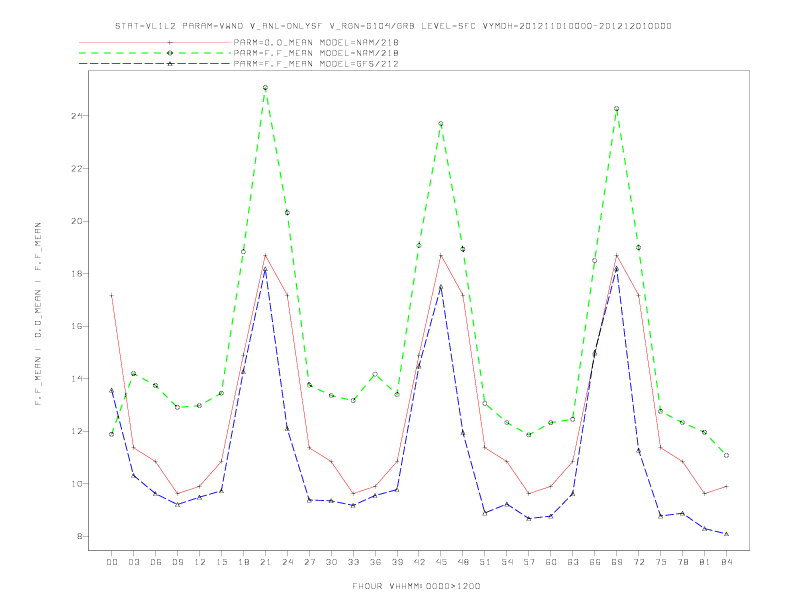
Task: Click x-axis tick label 15
Action: pyautogui.click(x=221, y=562)
